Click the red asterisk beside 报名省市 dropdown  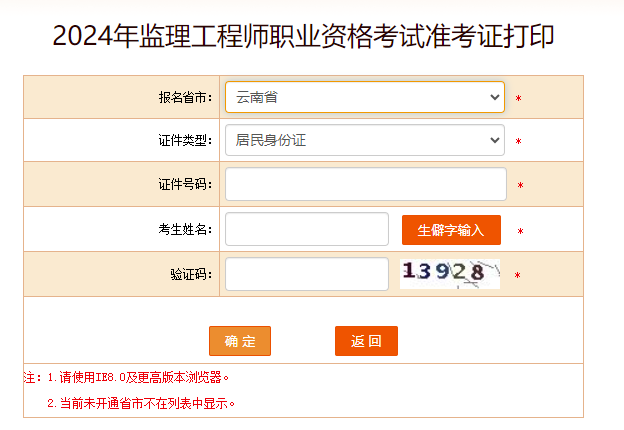(x=518, y=99)
